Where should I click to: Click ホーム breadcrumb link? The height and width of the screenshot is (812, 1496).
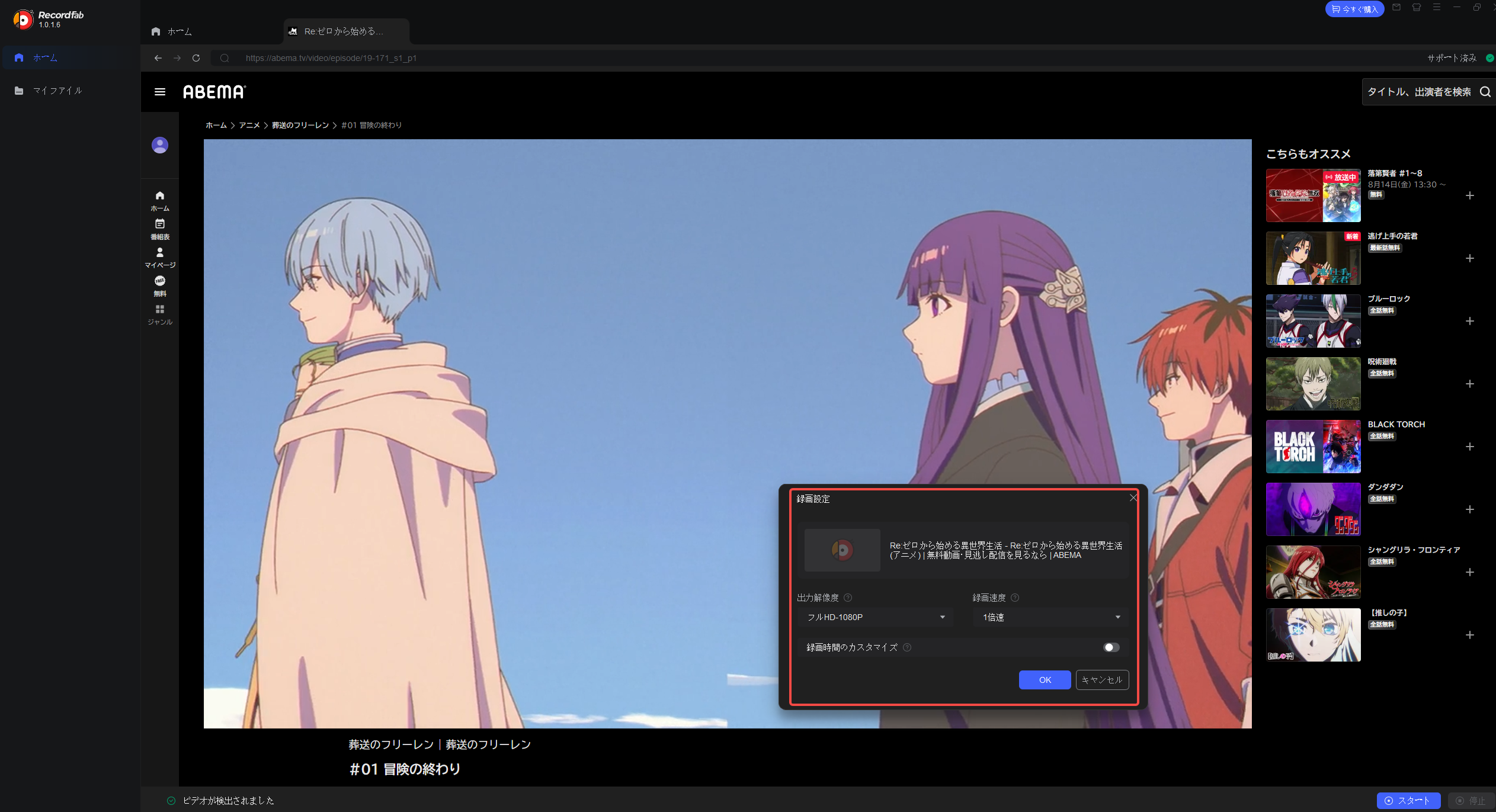pyautogui.click(x=216, y=125)
